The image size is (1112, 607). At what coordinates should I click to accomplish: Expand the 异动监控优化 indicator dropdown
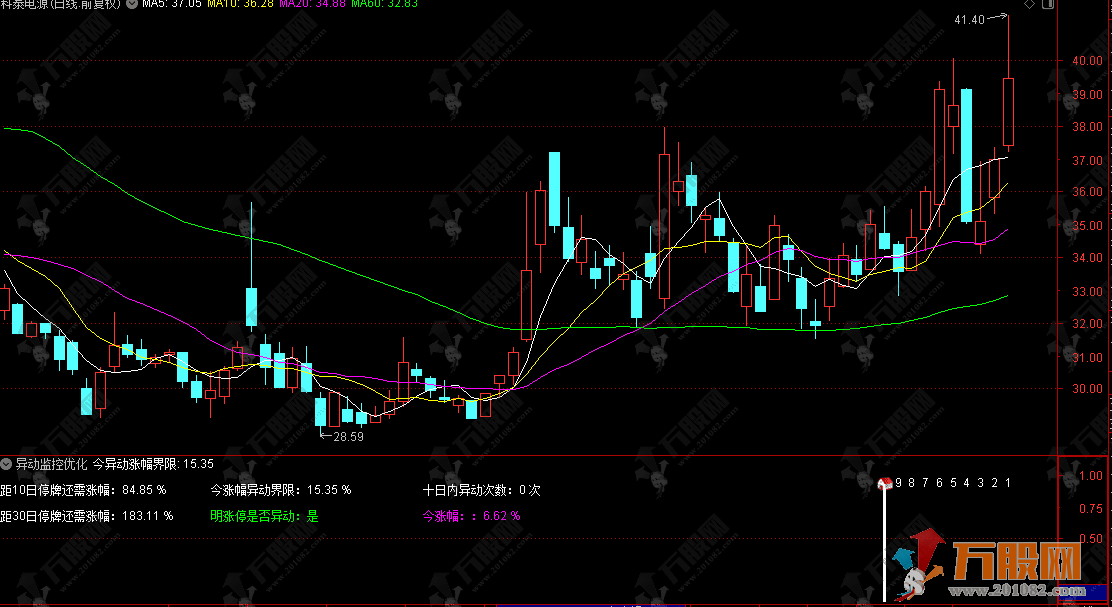click(7, 464)
